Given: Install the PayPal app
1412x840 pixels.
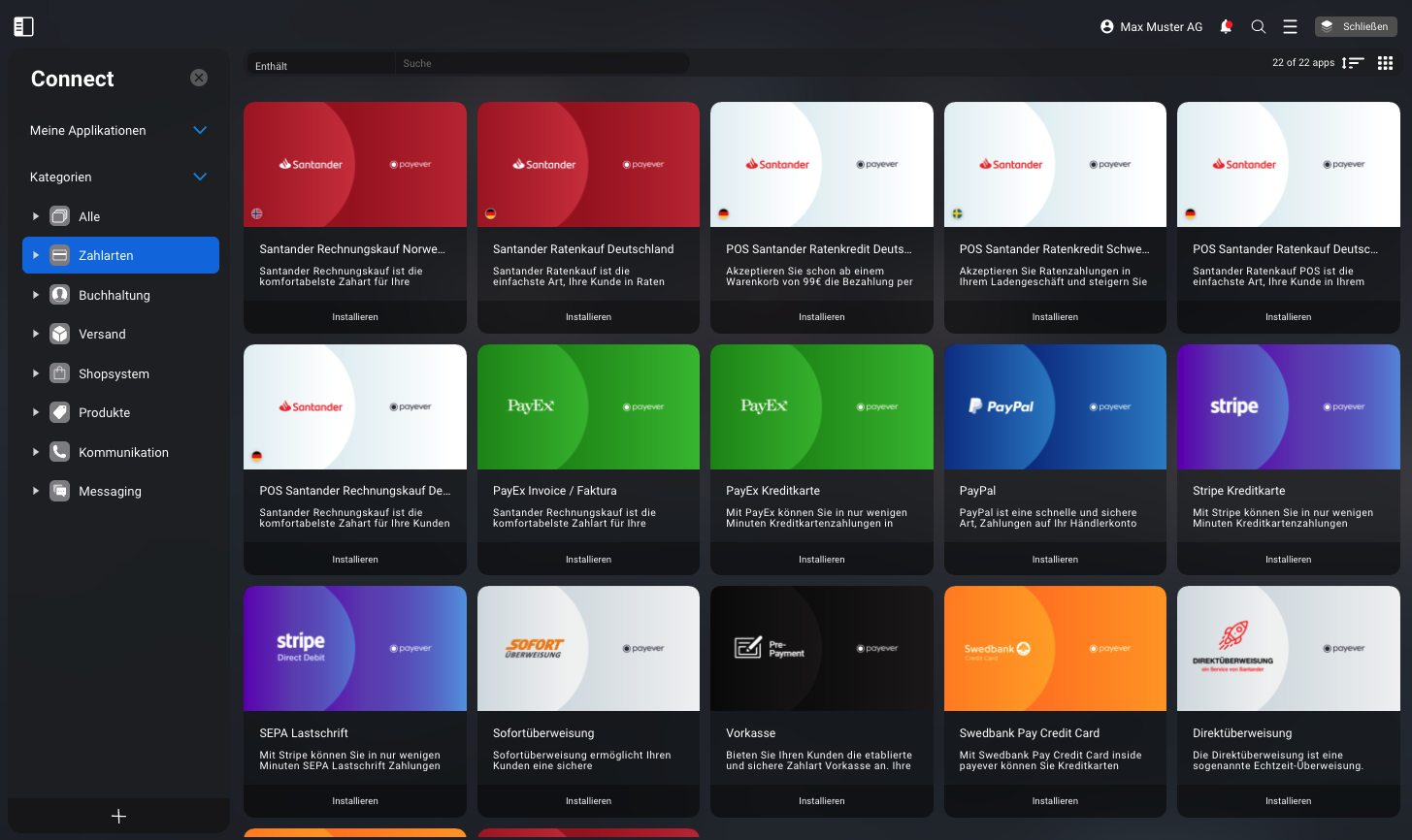Looking at the screenshot, I should [1055, 560].
